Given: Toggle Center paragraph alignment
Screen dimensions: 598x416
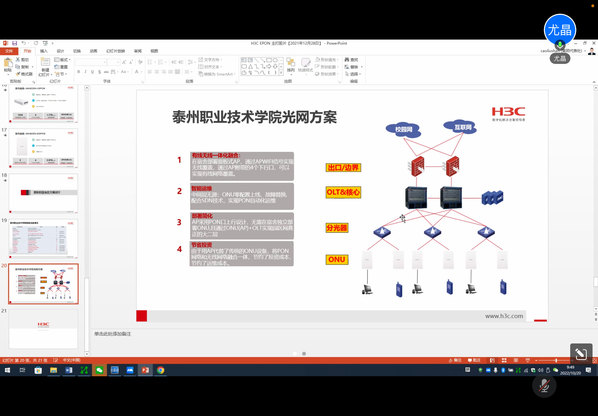Looking at the screenshot, I should click(157, 72).
